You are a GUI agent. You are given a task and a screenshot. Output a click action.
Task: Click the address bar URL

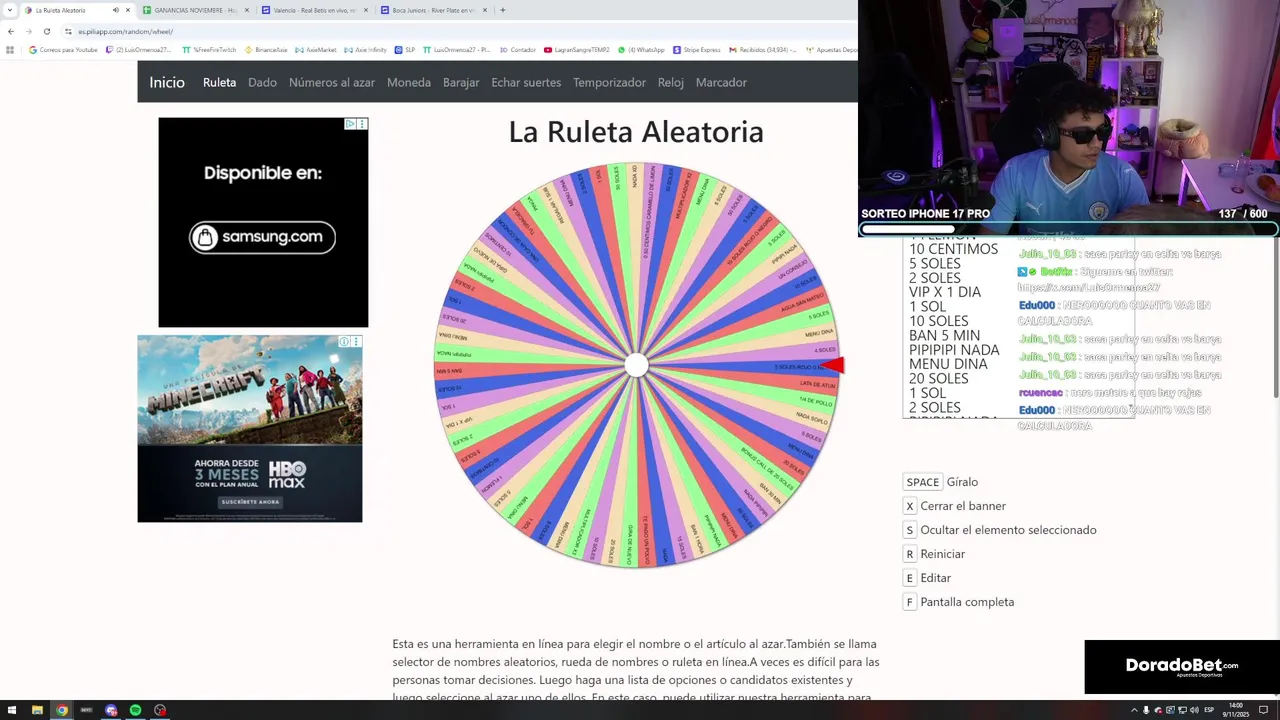[125, 31]
